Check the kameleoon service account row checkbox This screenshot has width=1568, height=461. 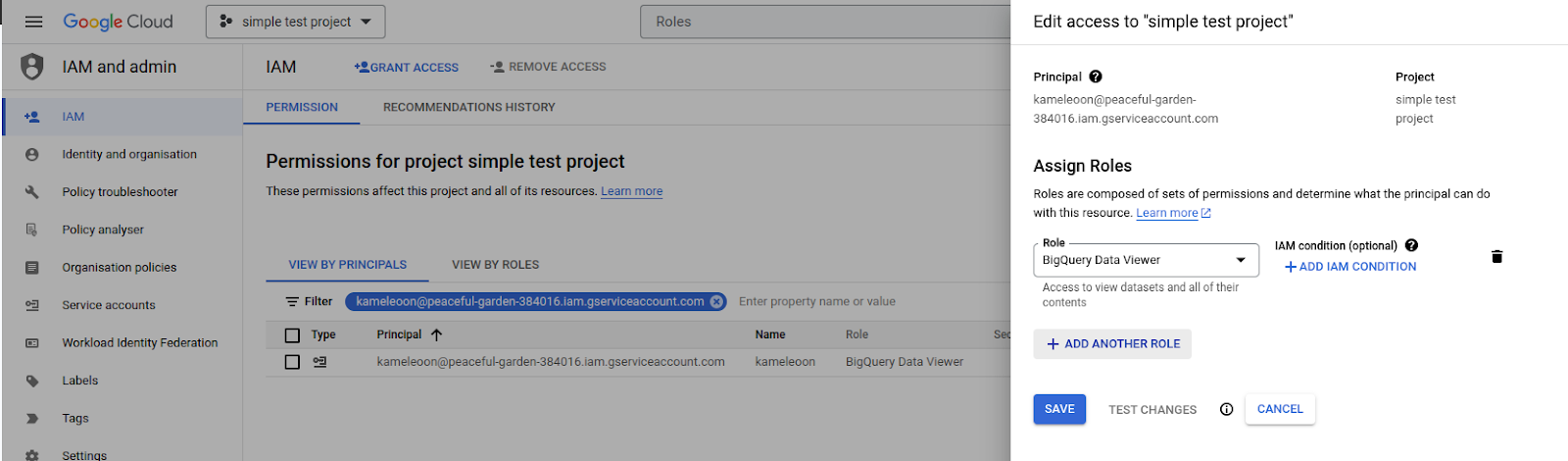pyautogui.click(x=292, y=362)
